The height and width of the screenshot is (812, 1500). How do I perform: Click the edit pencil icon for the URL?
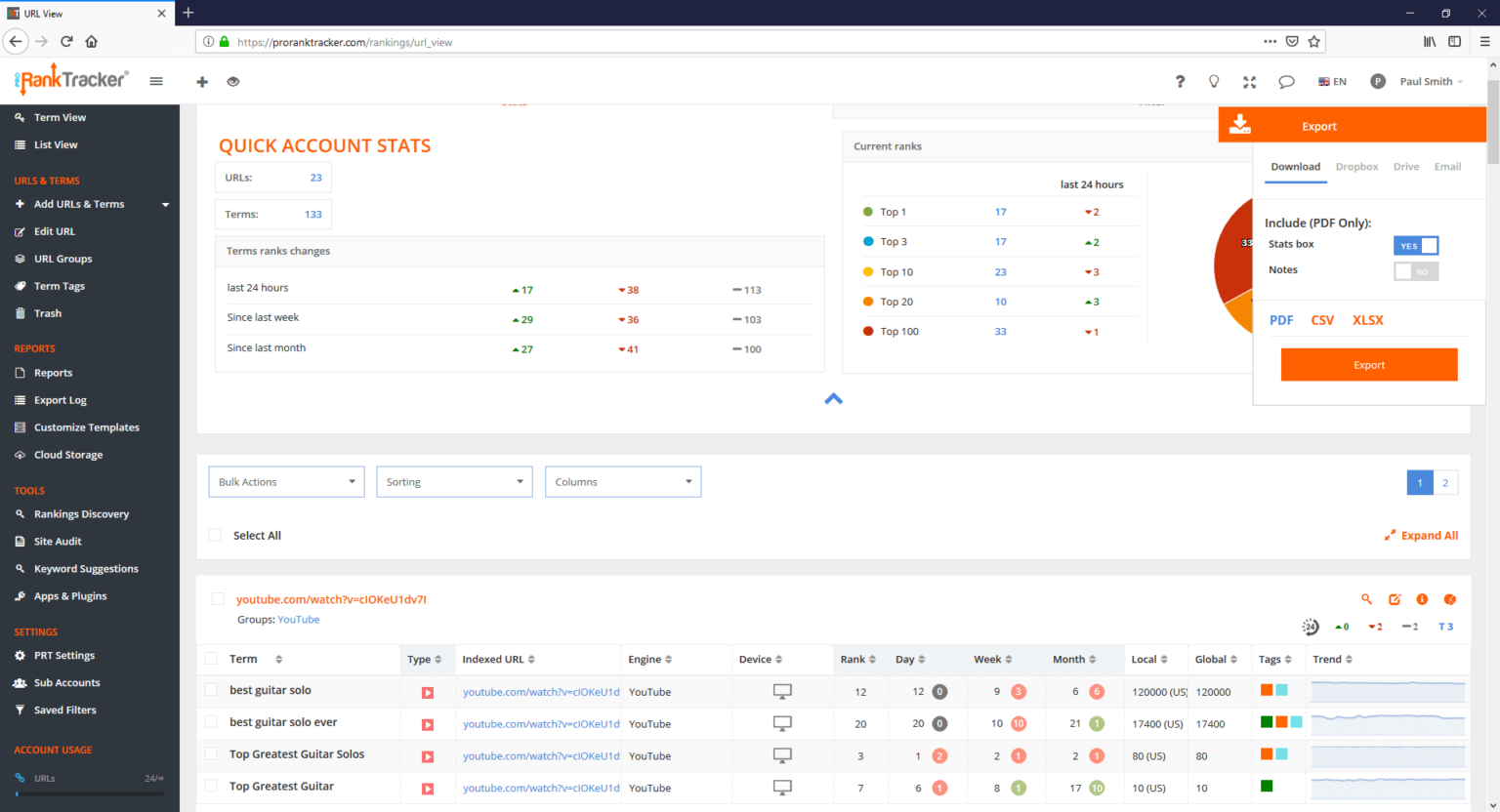(1395, 599)
